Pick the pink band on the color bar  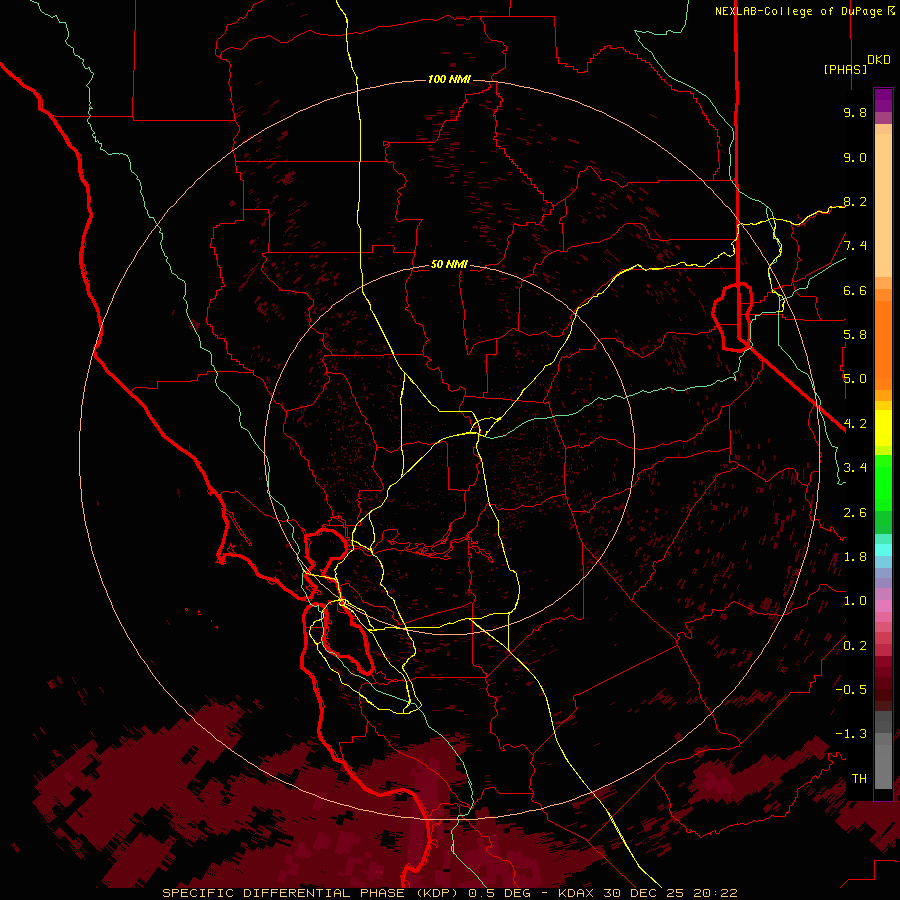(x=883, y=605)
